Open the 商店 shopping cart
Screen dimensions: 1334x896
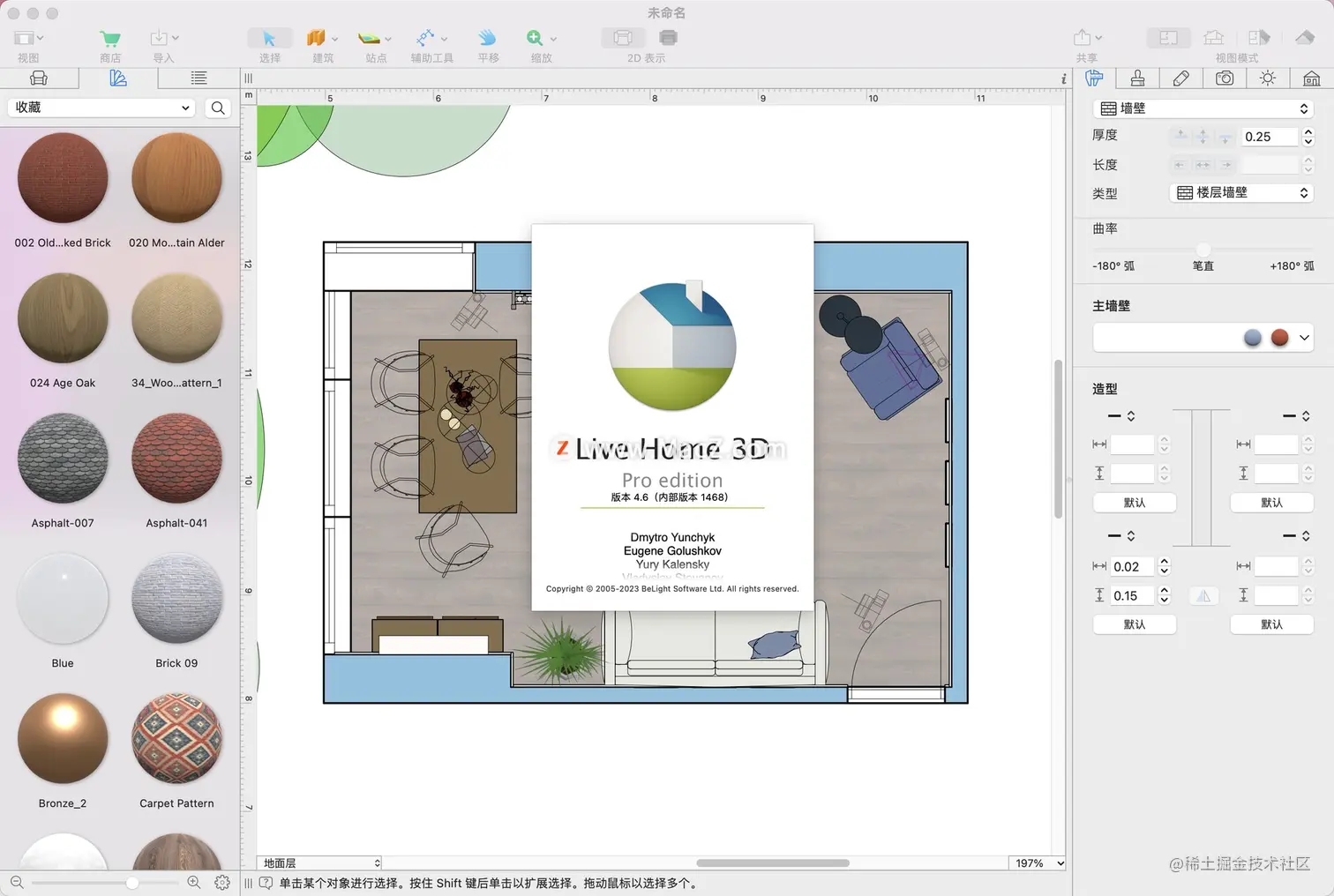pos(110,39)
